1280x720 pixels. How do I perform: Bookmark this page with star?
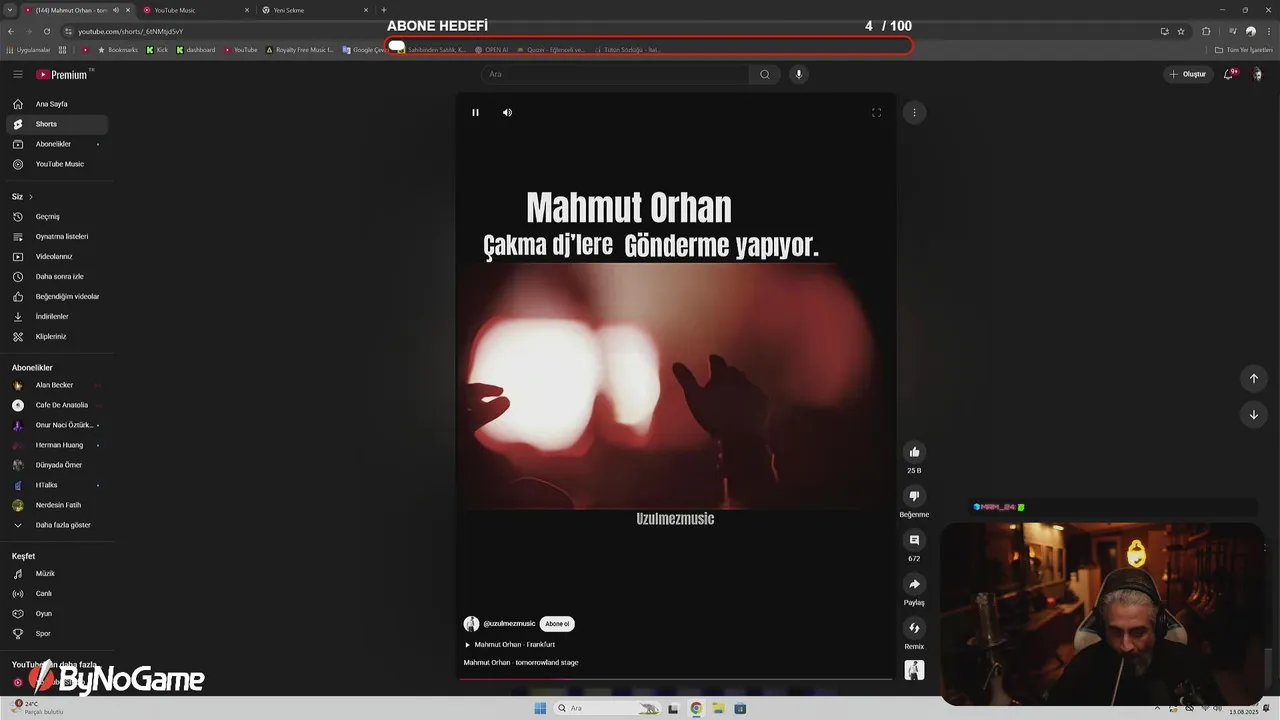coord(1181,31)
